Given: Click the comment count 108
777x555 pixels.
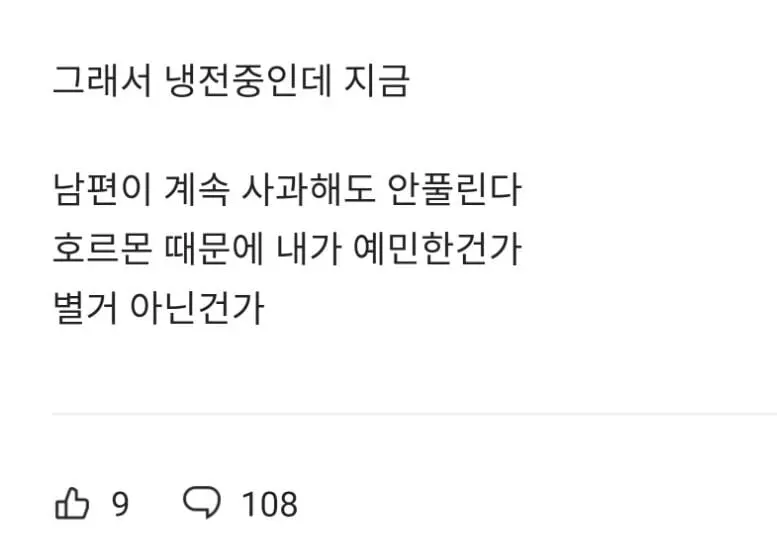Looking at the screenshot, I should pyautogui.click(x=269, y=503).
